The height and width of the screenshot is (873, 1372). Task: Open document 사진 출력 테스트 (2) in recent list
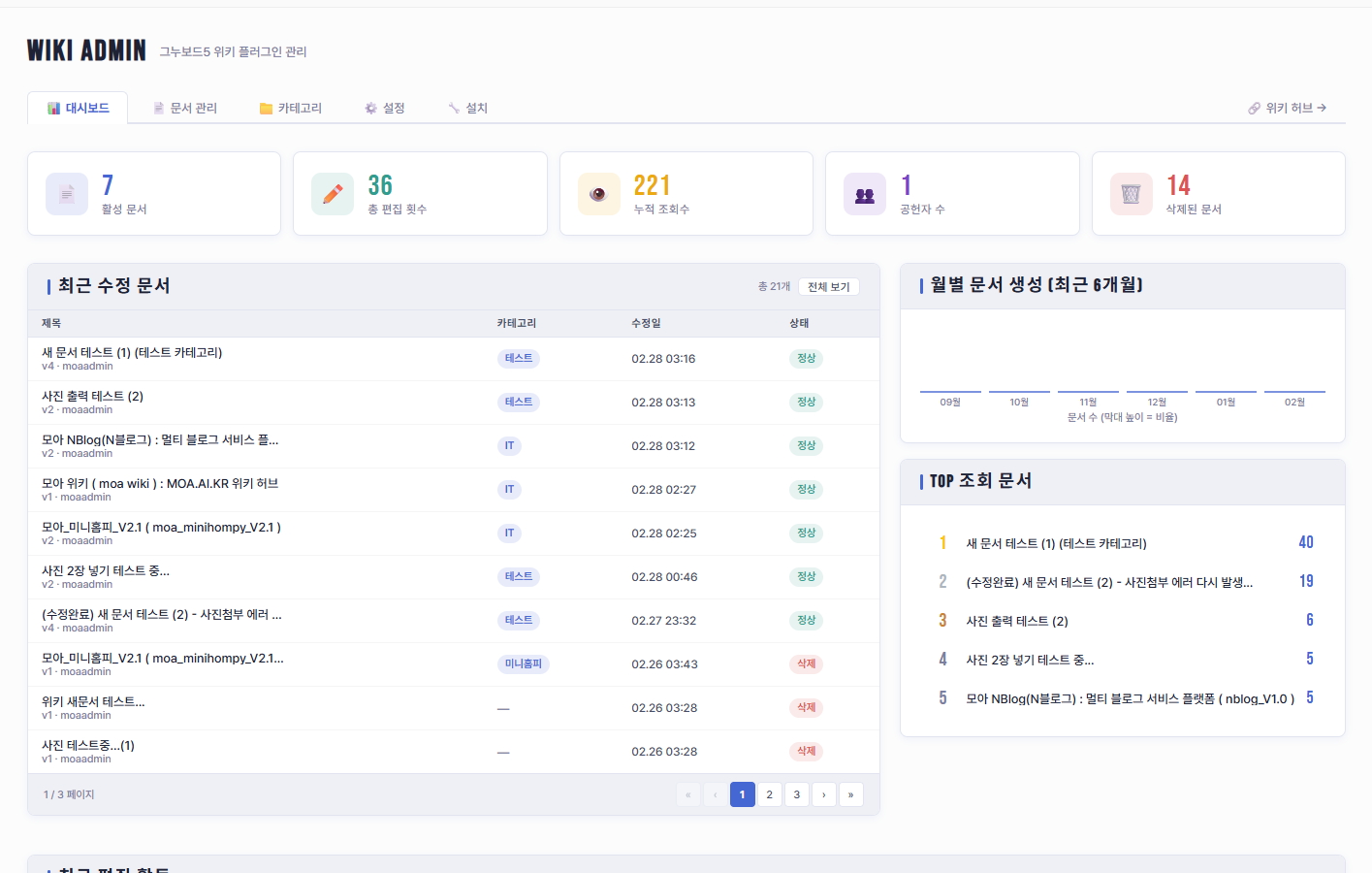click(x=92, y=396)
